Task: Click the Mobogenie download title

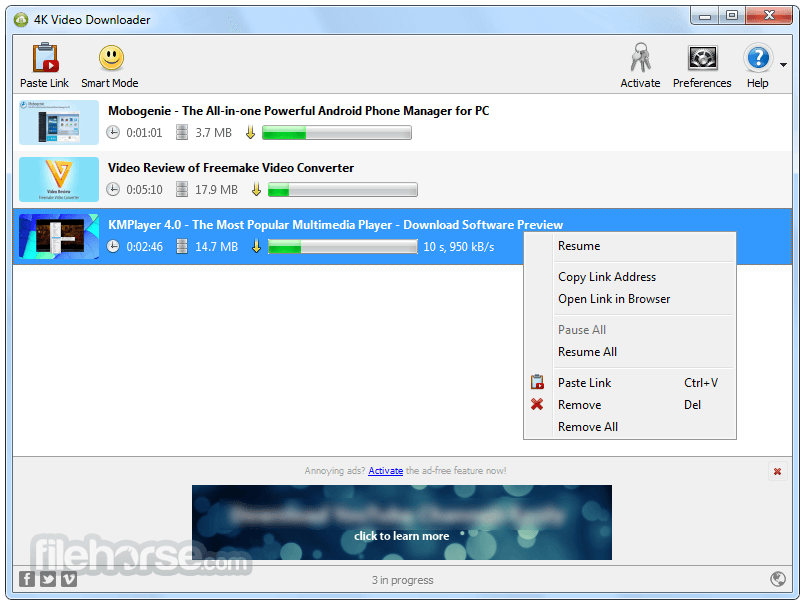Action: [298, 111]
